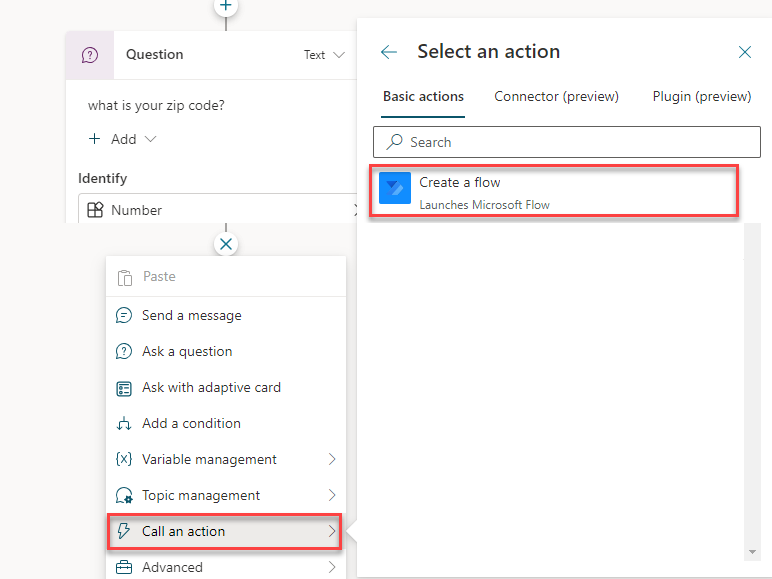Click the adaptive card icon
This screenshot has width=772, height=579.
(124, 388)
